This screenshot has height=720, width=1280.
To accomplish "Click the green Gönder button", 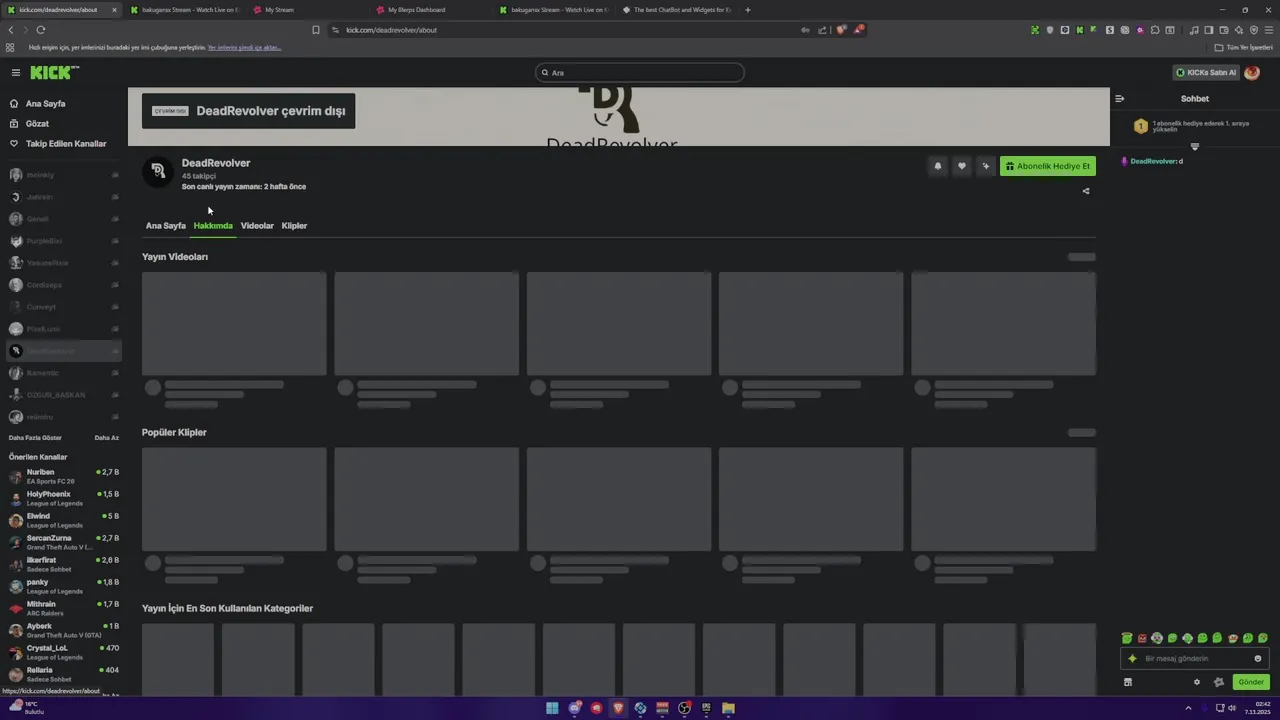I will pyautogui.click(x=1251, y=682).
